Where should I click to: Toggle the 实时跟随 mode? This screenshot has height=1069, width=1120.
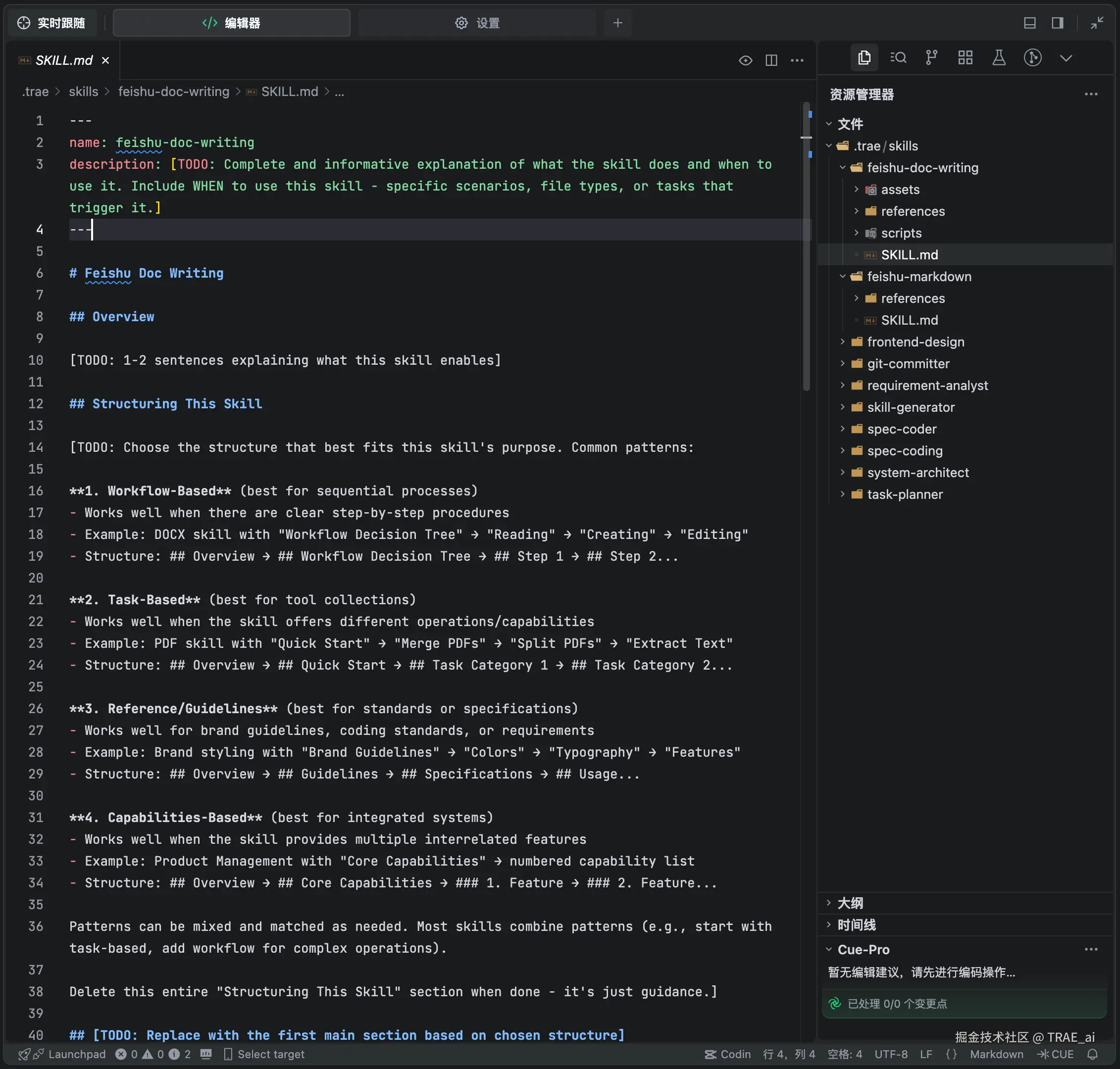click(x=51, y=23)
